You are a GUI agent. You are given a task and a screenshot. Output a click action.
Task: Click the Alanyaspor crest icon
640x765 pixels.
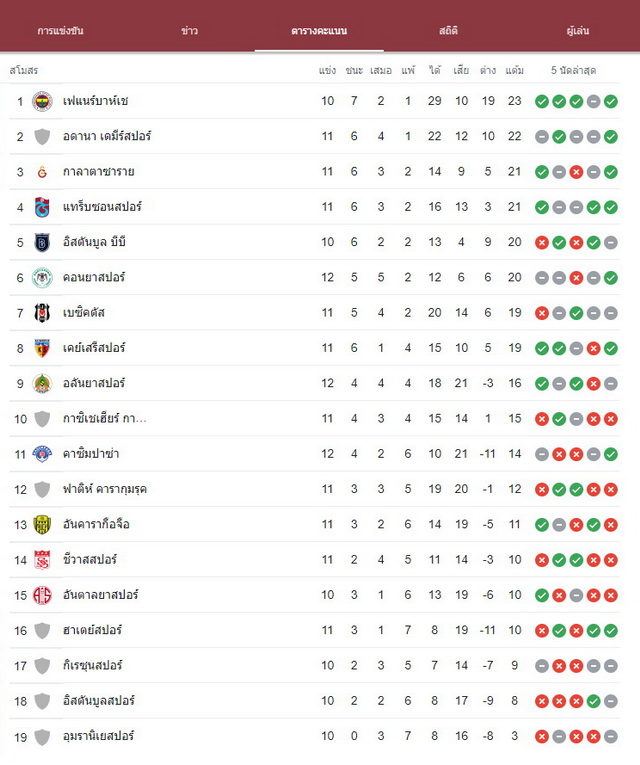tap(42, 383)
